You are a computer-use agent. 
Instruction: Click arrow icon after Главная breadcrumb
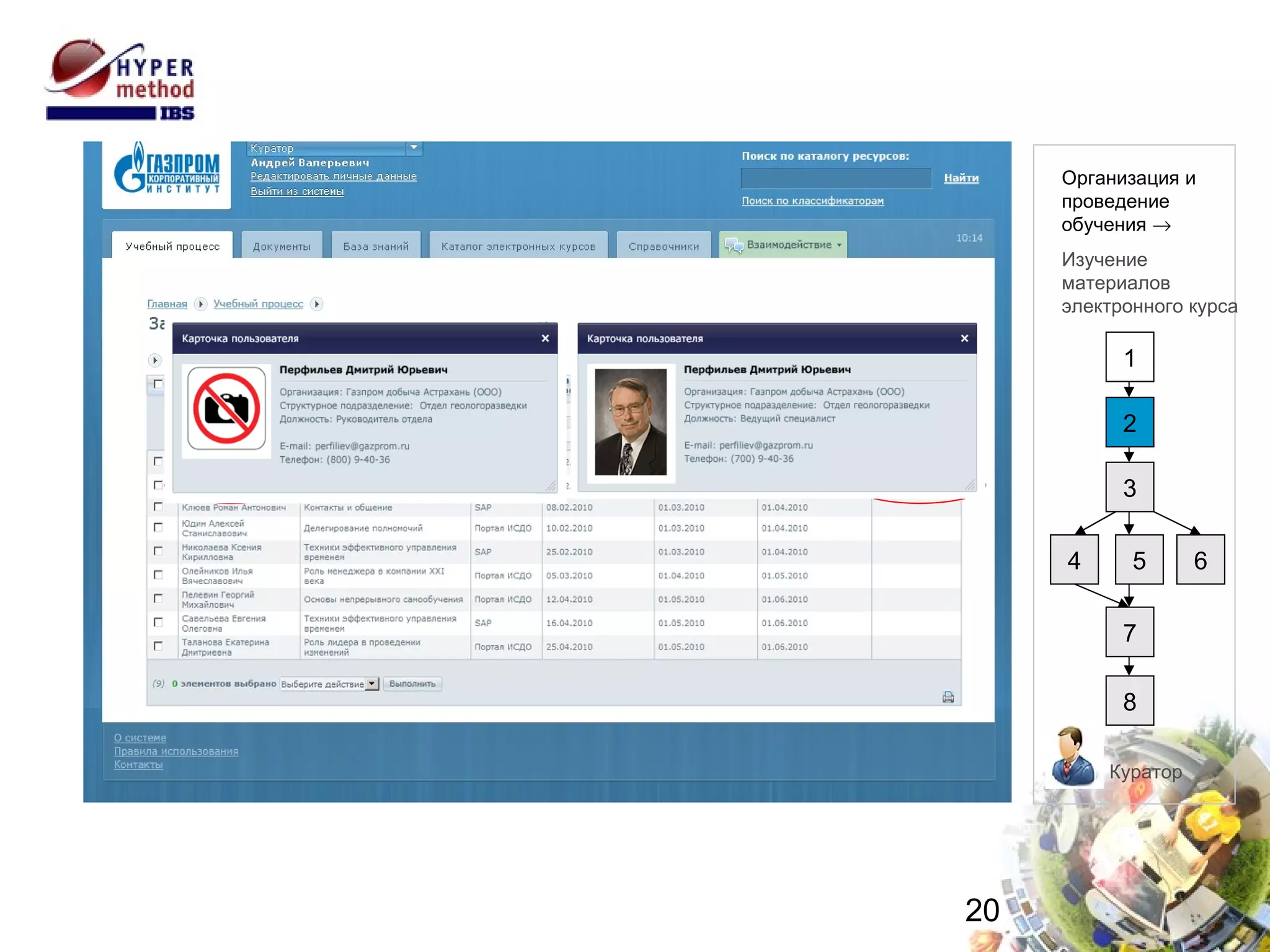click(200, 304)
